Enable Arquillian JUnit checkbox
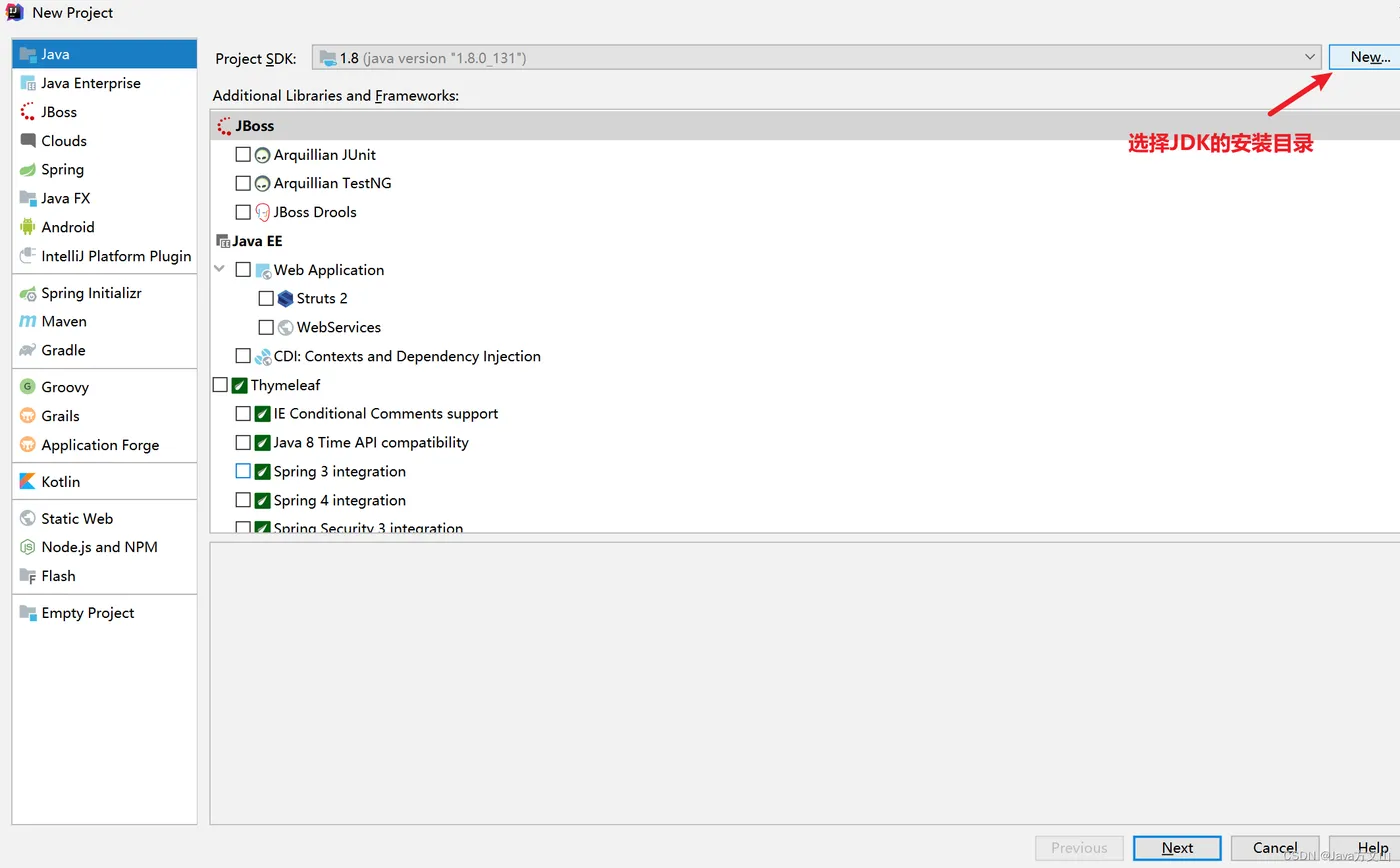Viewport: 1400px width, 868px height. tap(243, 155)
